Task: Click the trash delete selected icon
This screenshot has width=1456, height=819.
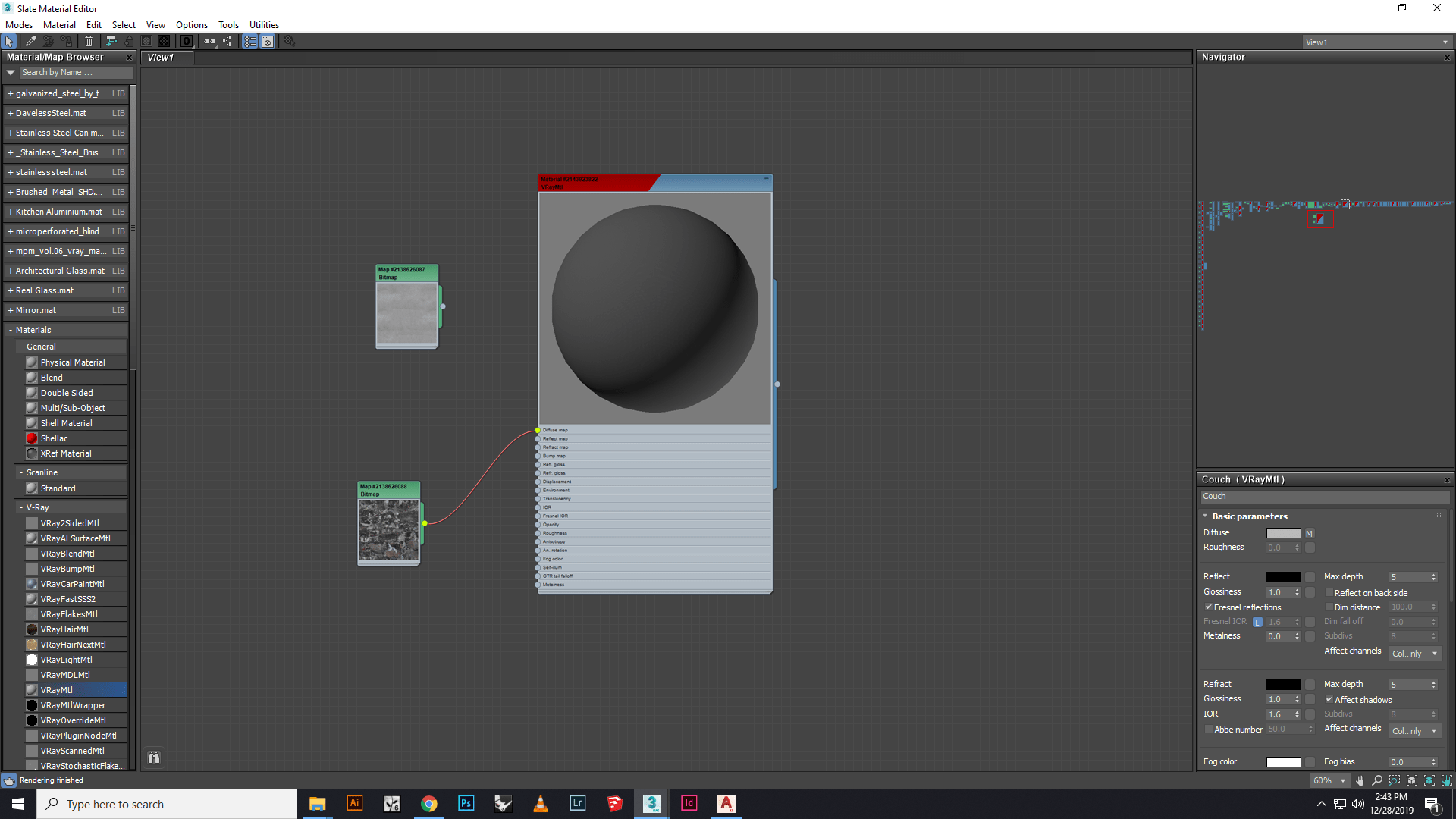Action: point(89,42)
